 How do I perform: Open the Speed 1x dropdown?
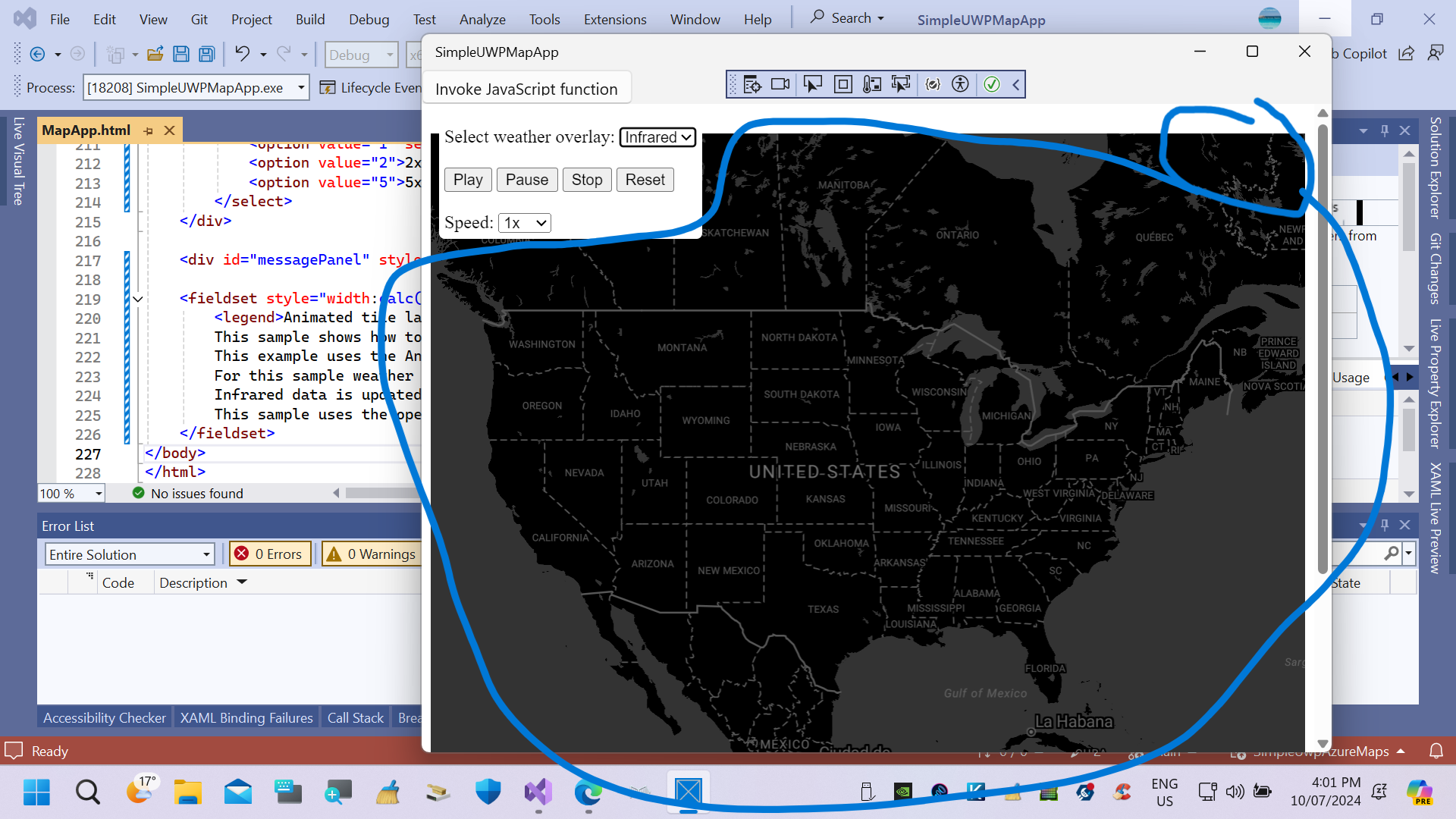tap(524, 223)
